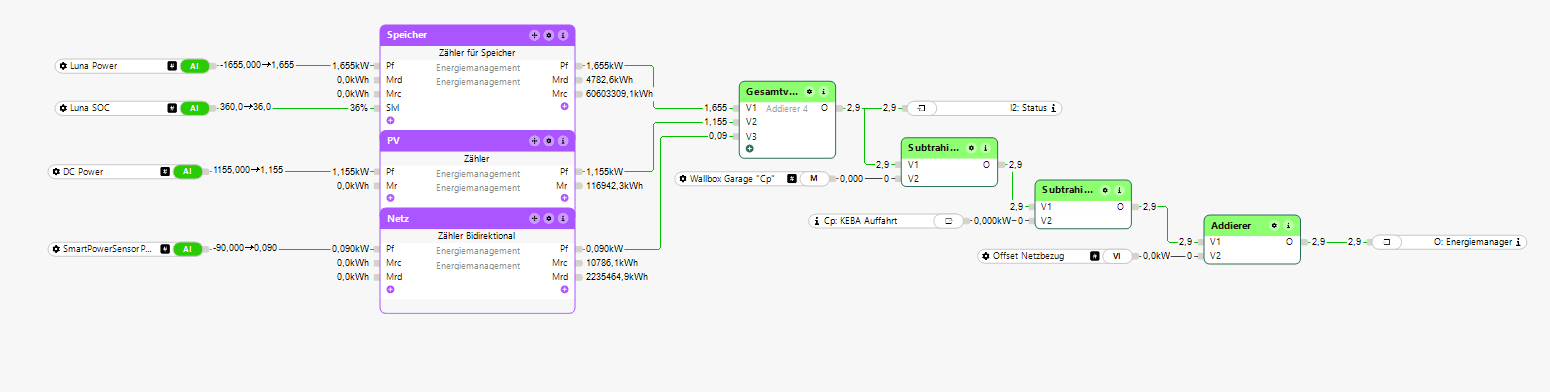Screen dimensions: 1550x392
Task: Click black square icon on Offset Netzbezug input
Action: (x=1095, y=257)
